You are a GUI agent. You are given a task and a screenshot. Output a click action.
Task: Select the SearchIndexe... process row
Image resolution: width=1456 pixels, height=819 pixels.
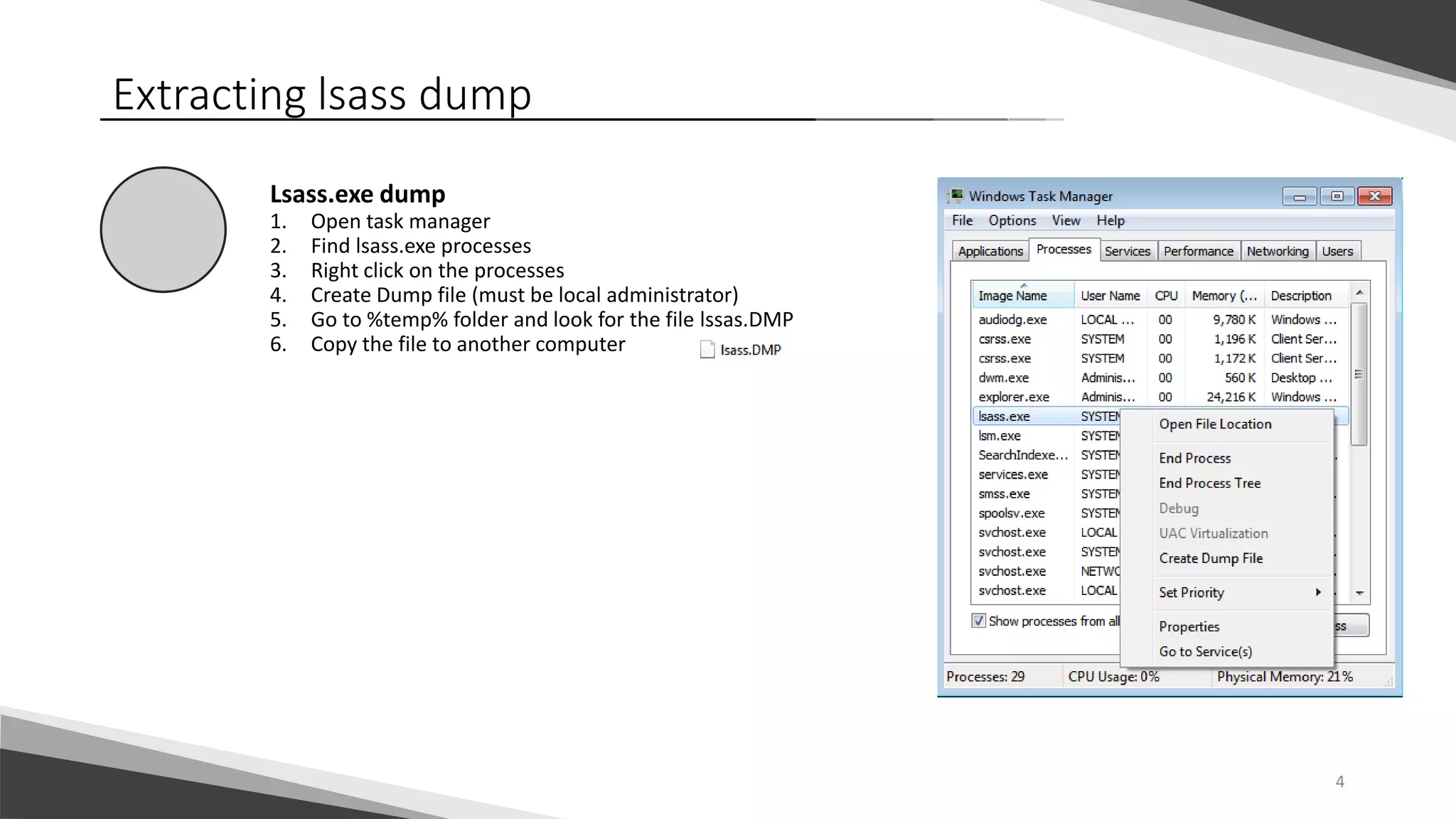[x=1046, y=455]
